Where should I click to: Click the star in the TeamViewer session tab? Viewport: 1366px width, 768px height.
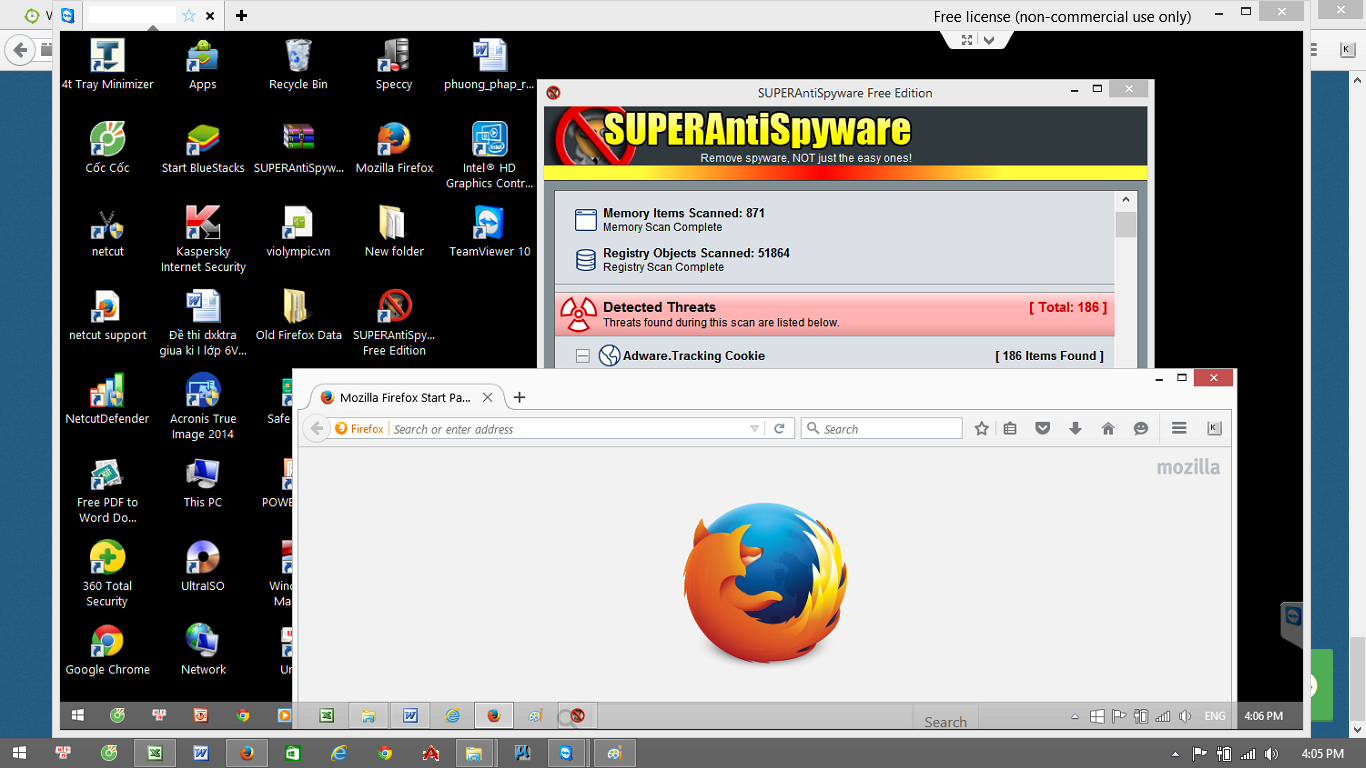(x=189, y=15)
